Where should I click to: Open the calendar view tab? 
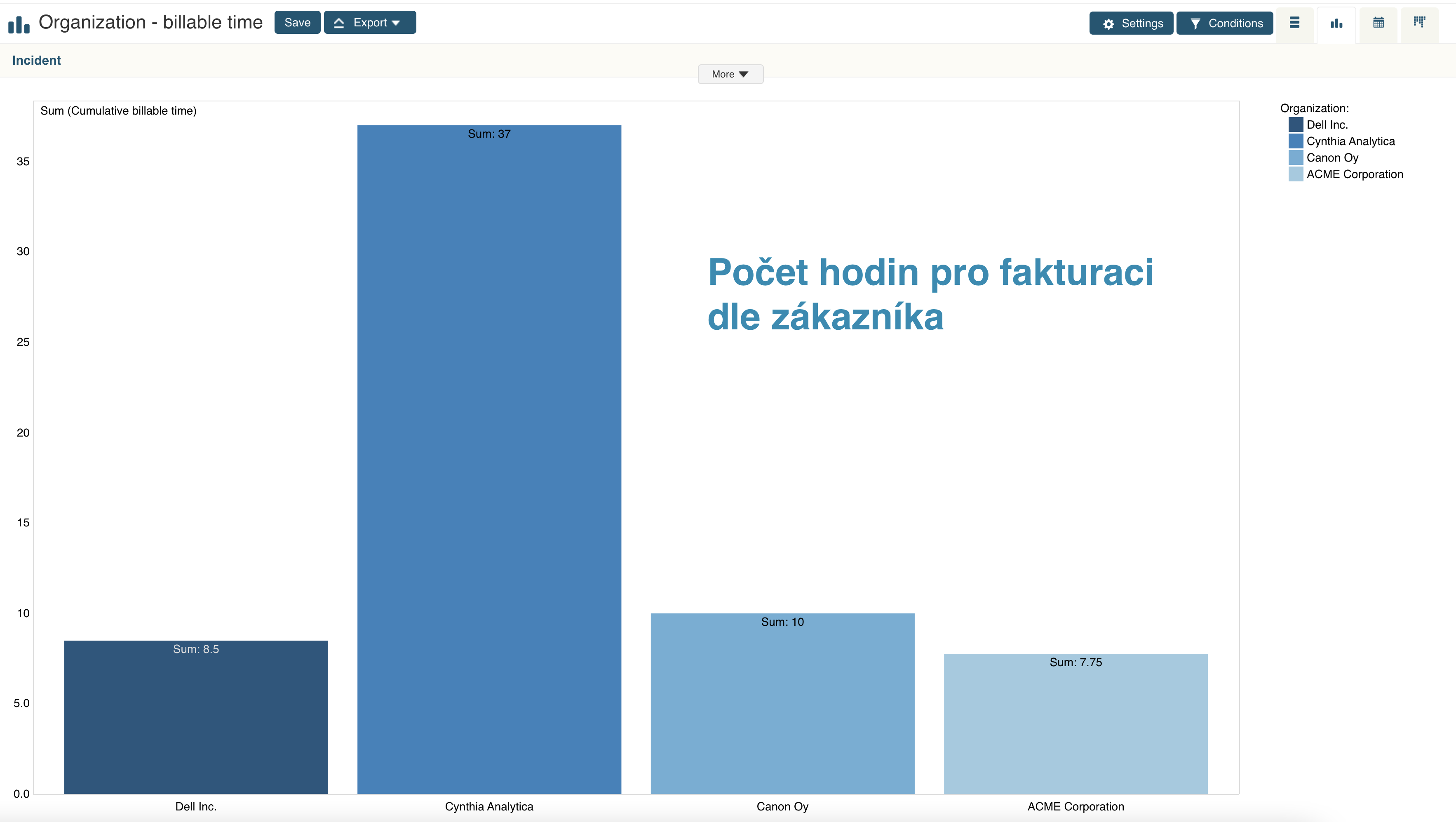click(1378, 23)
